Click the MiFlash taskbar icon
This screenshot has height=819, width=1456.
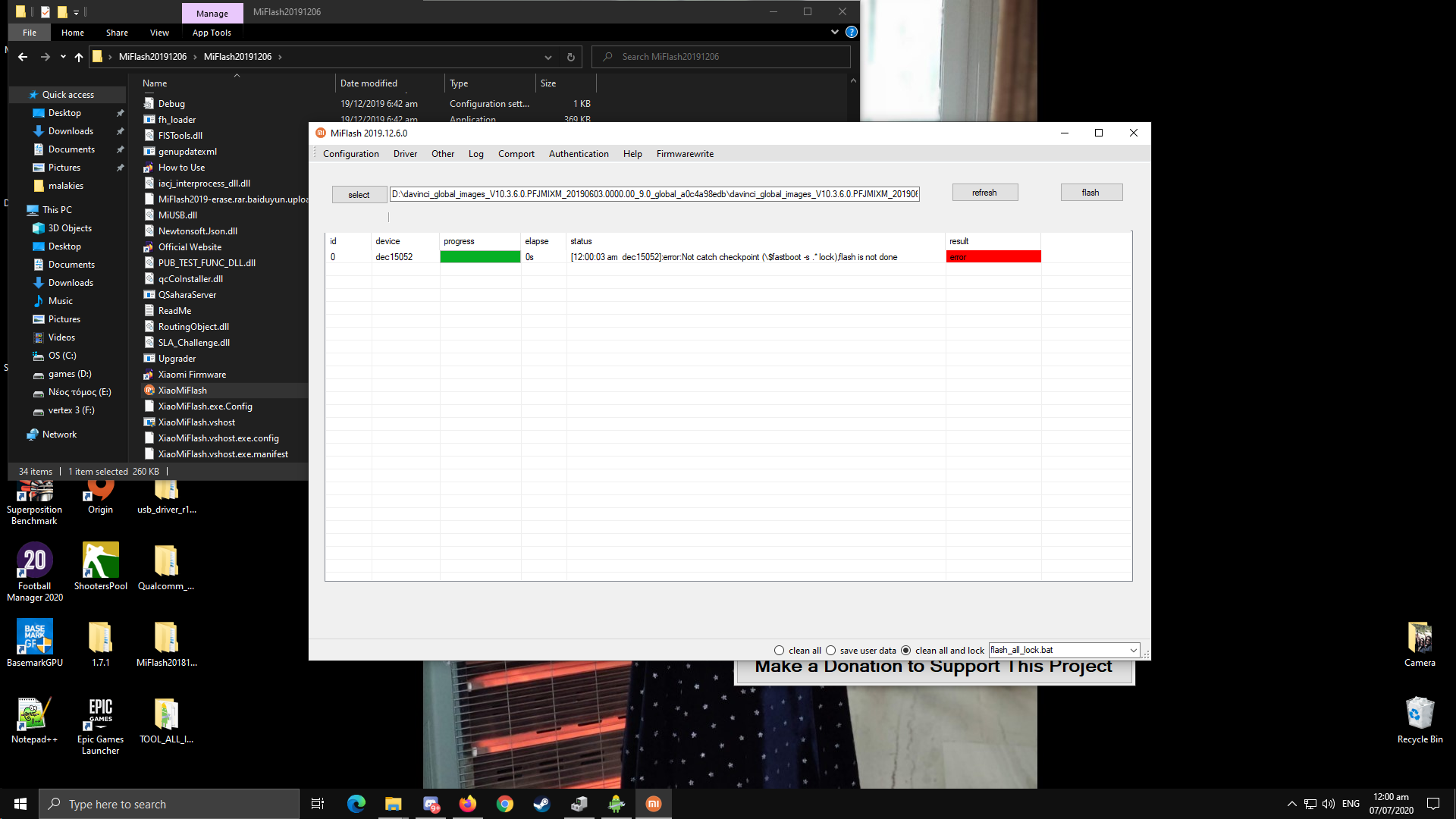653,804
